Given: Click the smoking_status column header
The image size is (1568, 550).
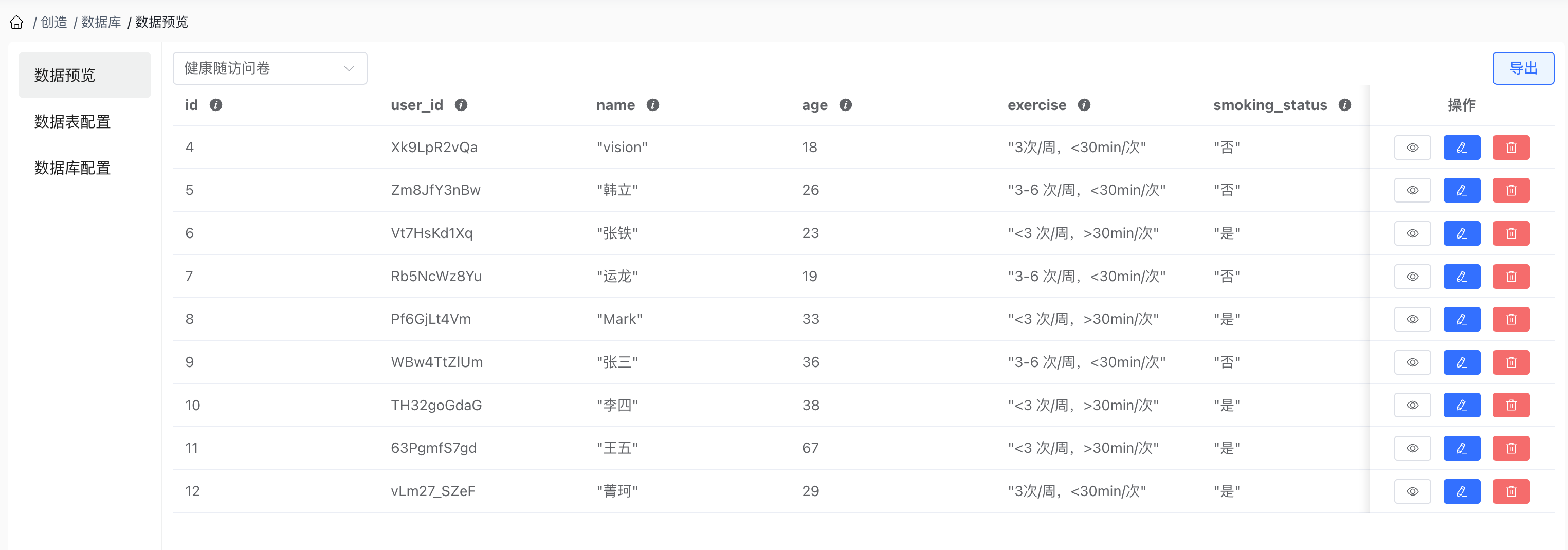Looking at the screenshot, I should (1270, 105).
